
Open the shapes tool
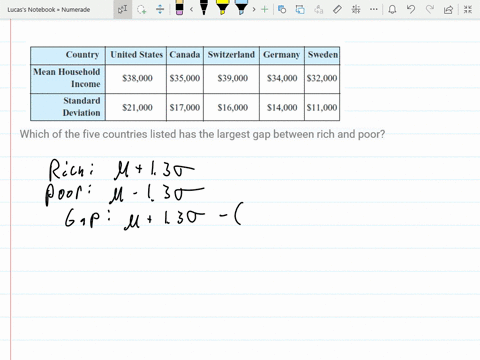[x=282, y=9]
